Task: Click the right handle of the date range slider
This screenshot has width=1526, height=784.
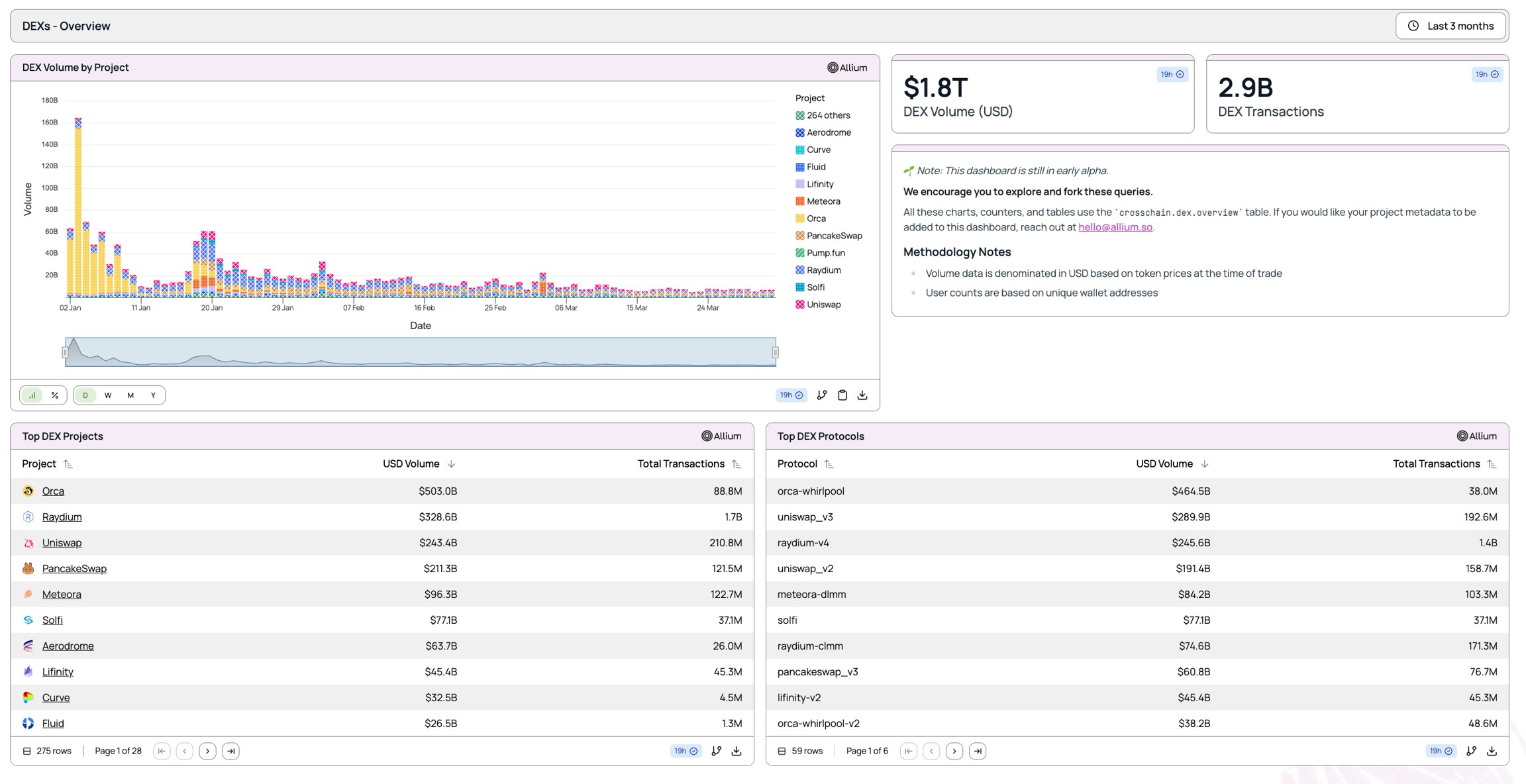Action: click(775, 352)
